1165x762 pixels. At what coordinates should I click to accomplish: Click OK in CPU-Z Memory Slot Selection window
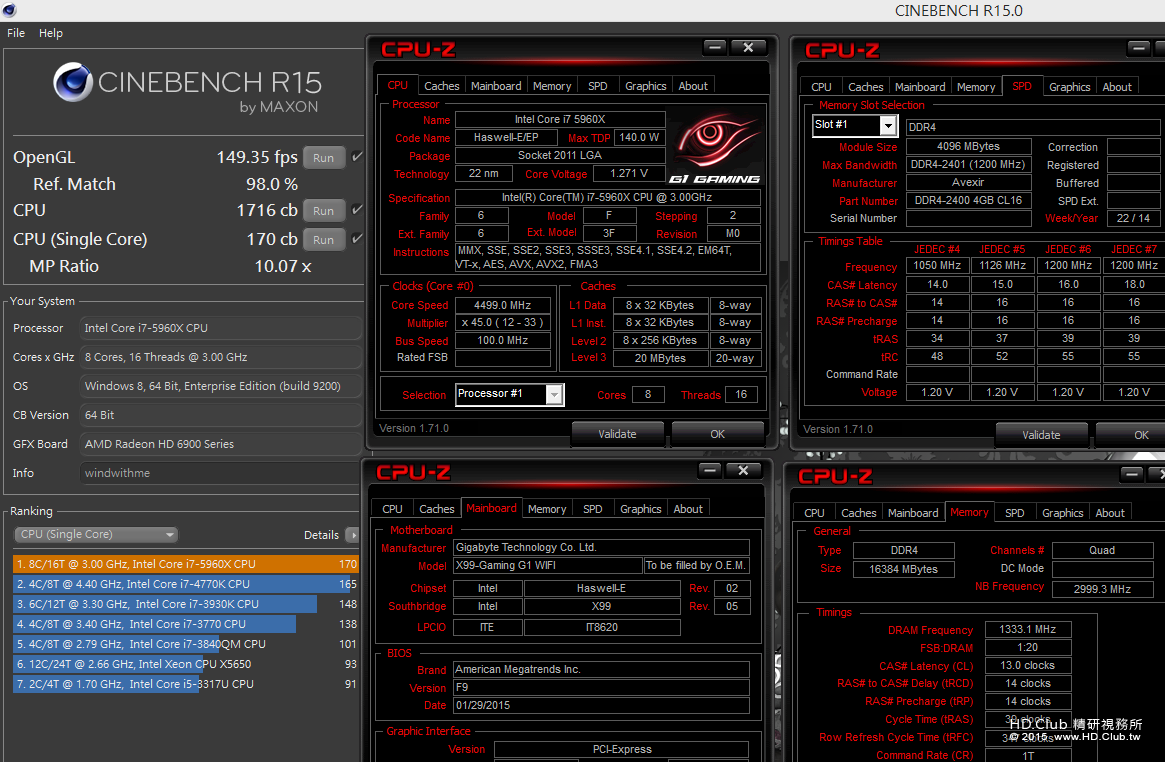tap(1131, 435)
